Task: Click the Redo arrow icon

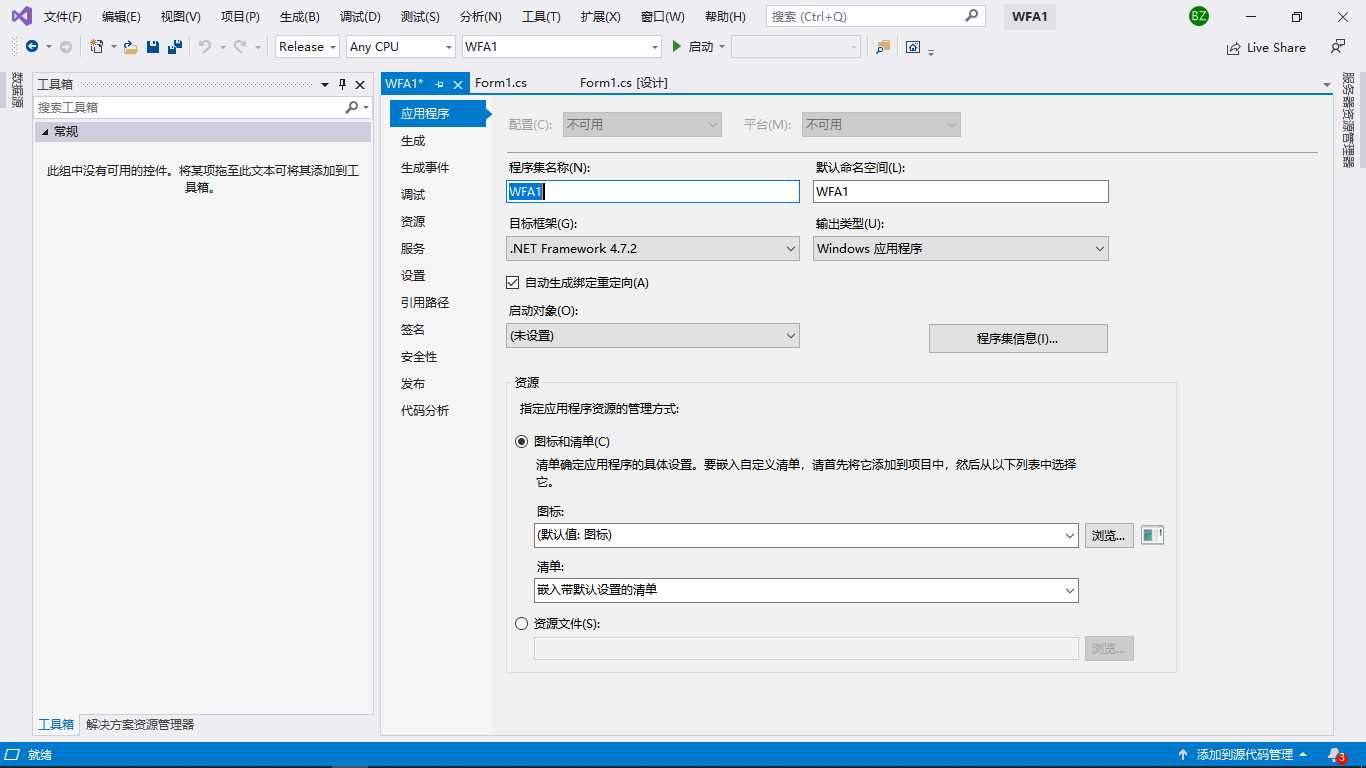Action: point(240,47)
